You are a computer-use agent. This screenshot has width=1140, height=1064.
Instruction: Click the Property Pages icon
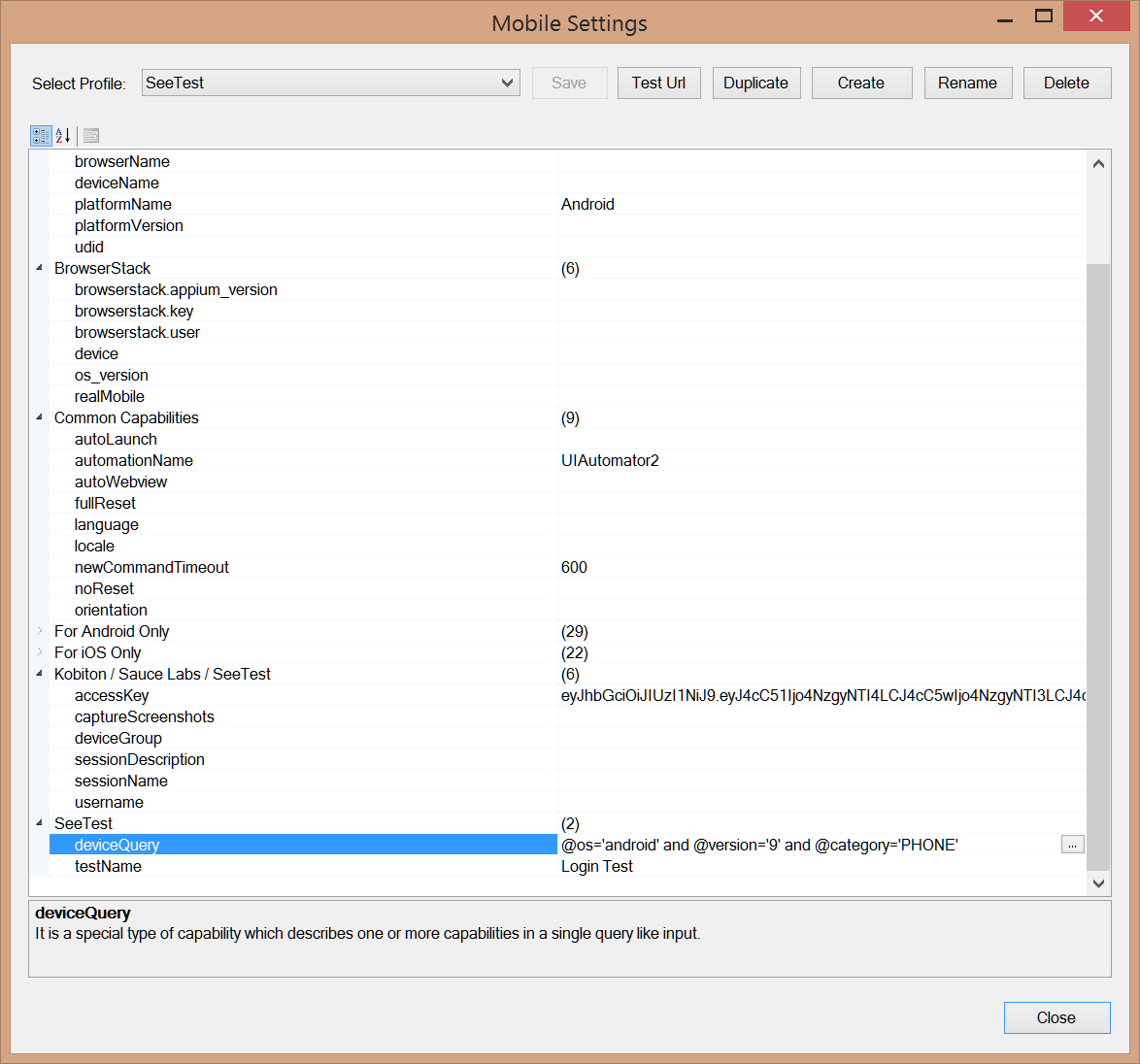pos(91,136)
